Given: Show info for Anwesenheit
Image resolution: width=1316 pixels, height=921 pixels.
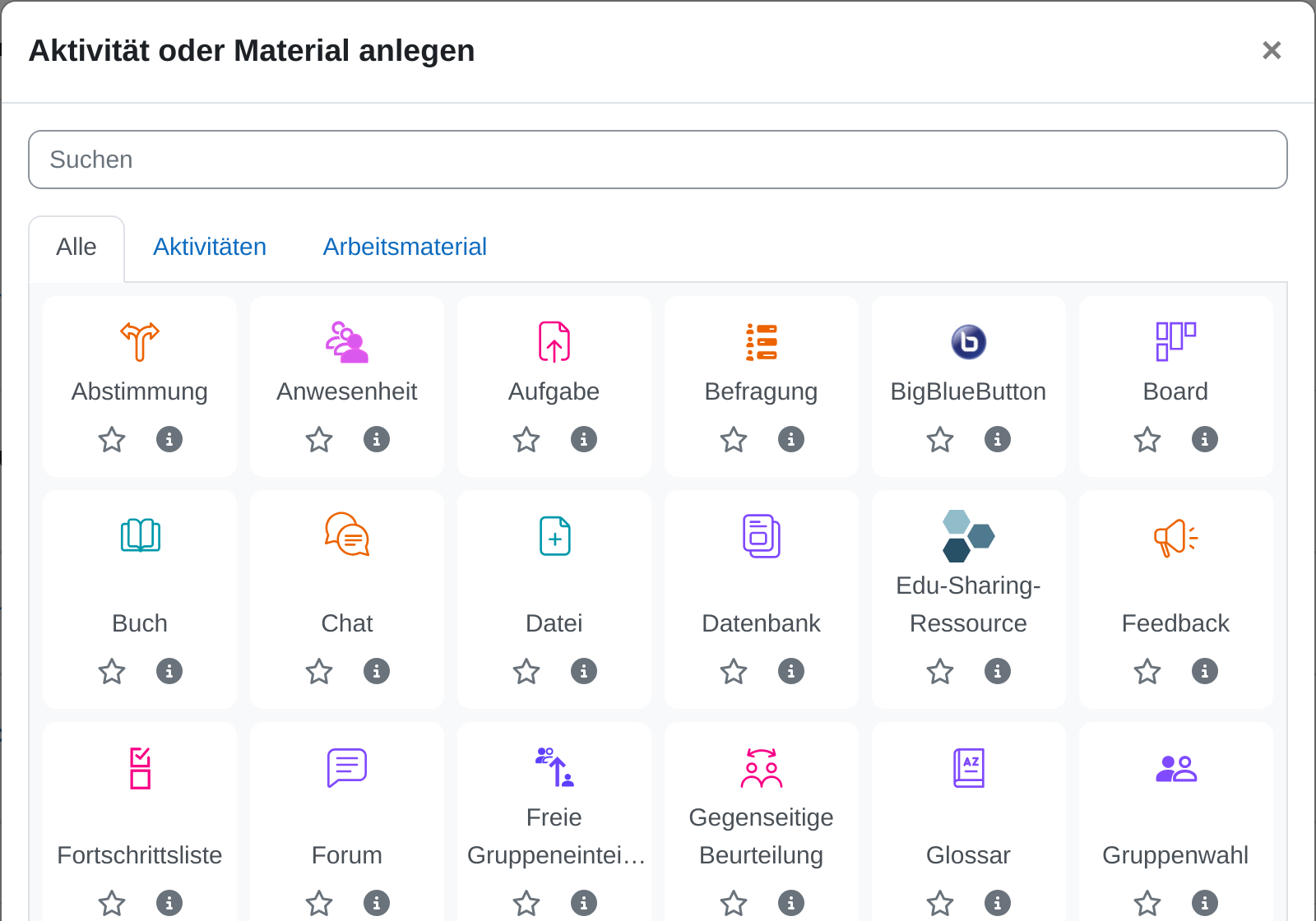Looking at the screenshot, I should pos(377,439).
